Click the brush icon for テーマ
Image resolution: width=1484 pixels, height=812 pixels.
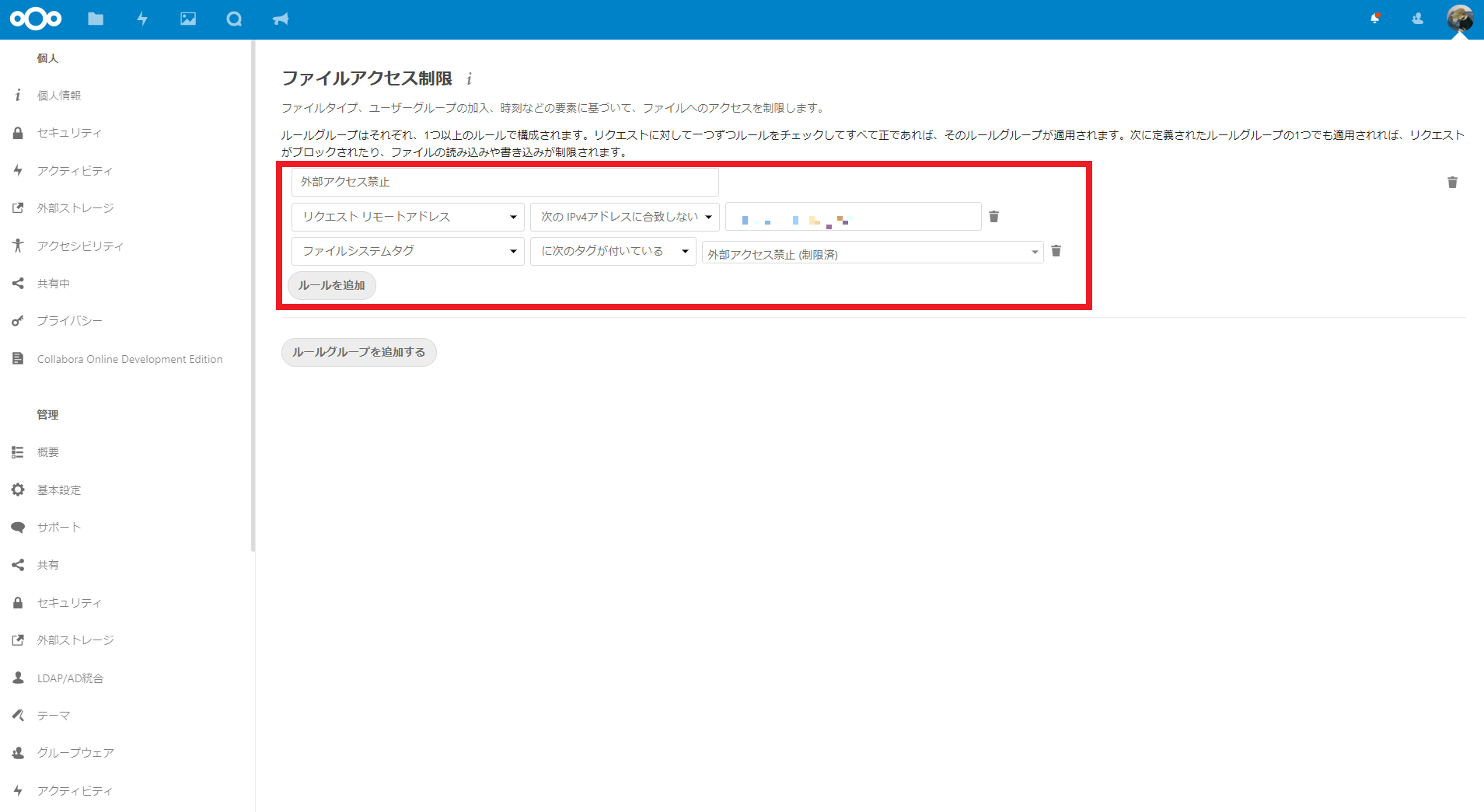click(x=18, y=715)
